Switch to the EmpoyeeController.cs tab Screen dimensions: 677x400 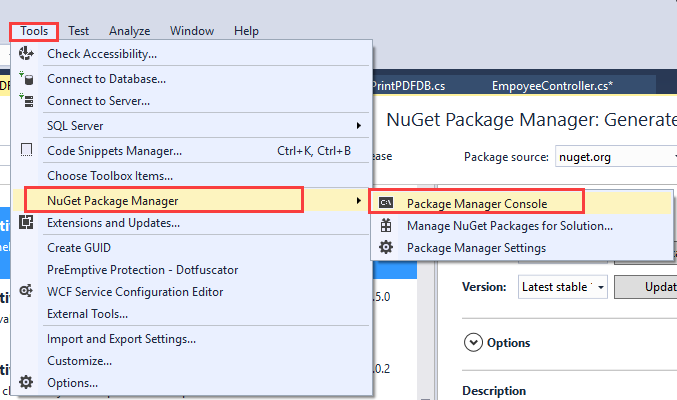pyautogui.click(x=552, y=86)
